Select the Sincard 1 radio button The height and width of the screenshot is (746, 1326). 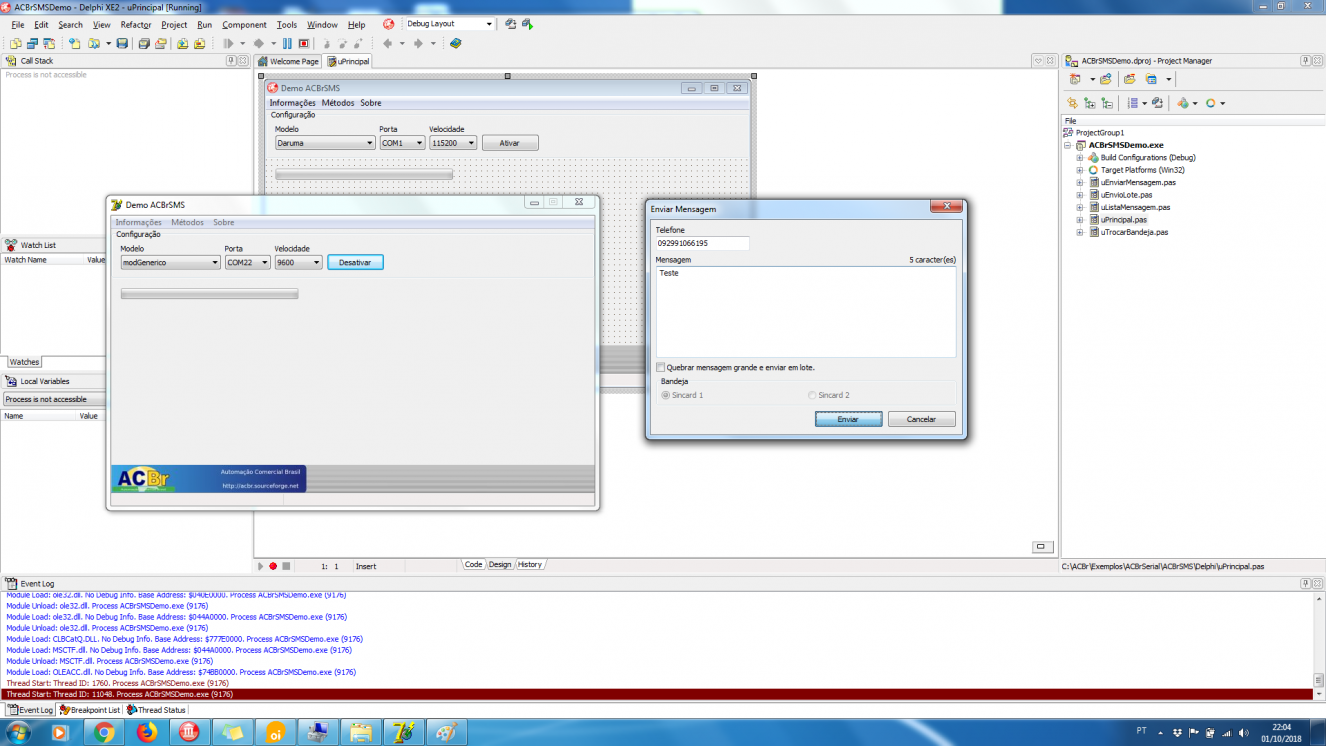click(x=666, y=395)
